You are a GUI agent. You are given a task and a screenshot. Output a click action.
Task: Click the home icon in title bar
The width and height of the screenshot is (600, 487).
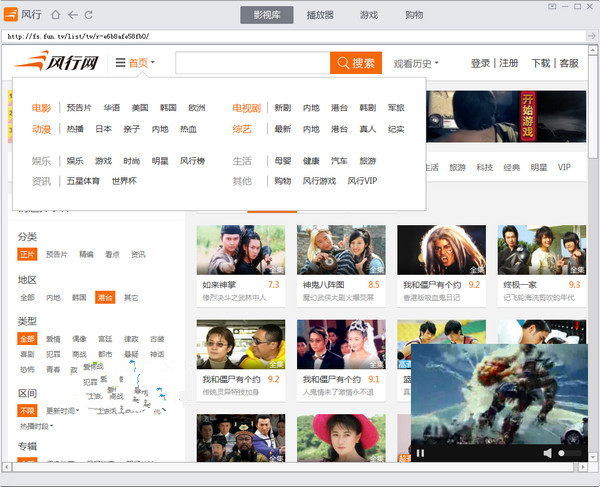(55, 15)
